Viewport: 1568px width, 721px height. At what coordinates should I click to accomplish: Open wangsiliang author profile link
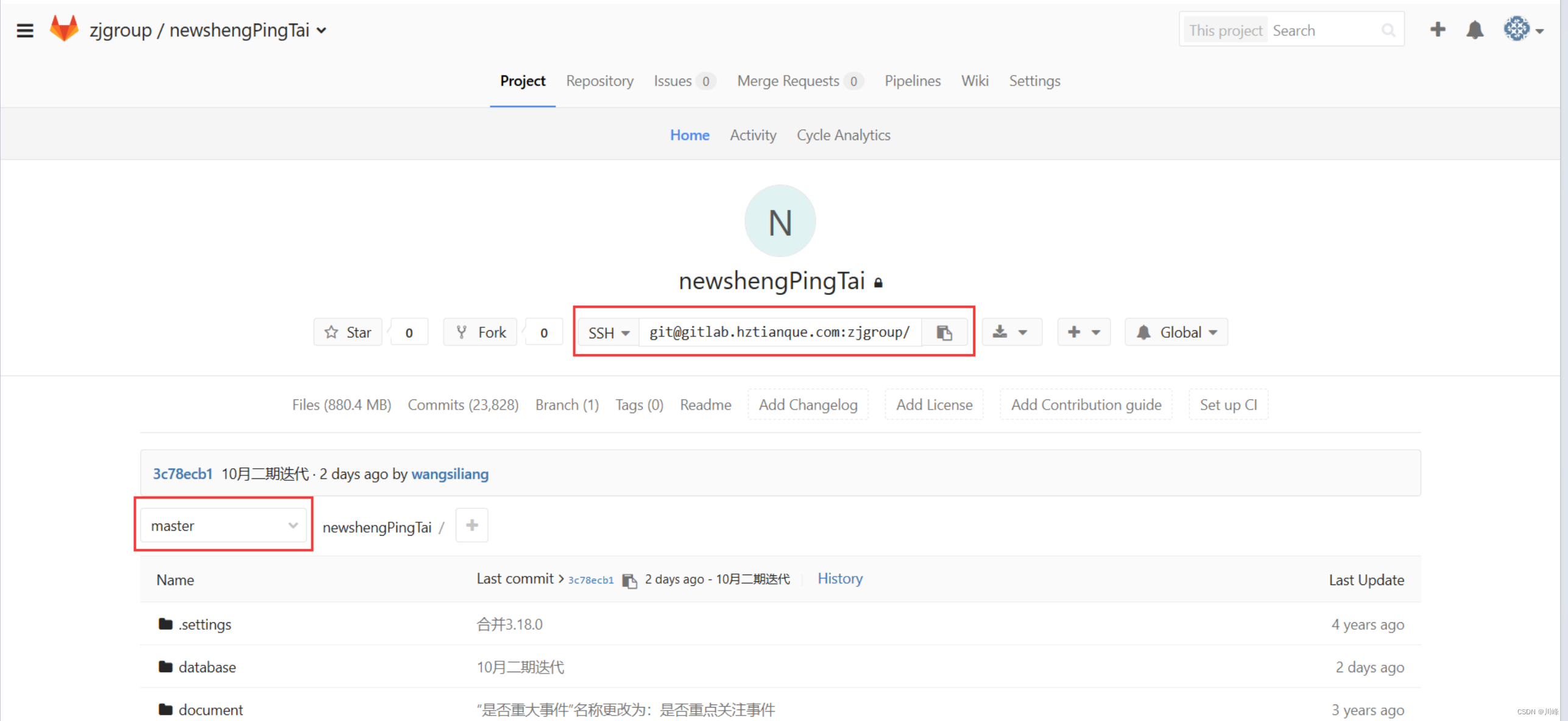click(x=450, y=474)
